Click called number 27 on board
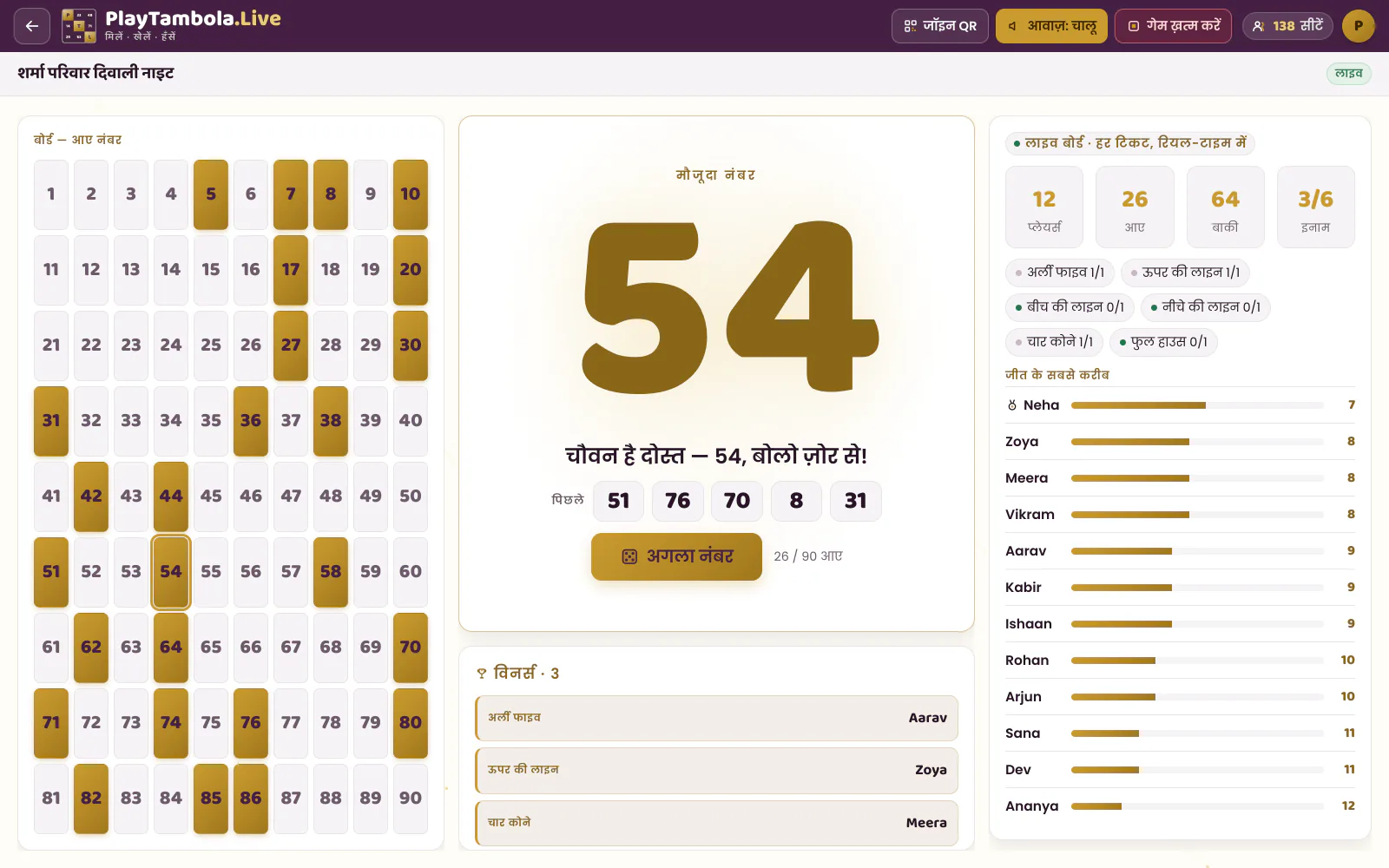 [291, 345]
